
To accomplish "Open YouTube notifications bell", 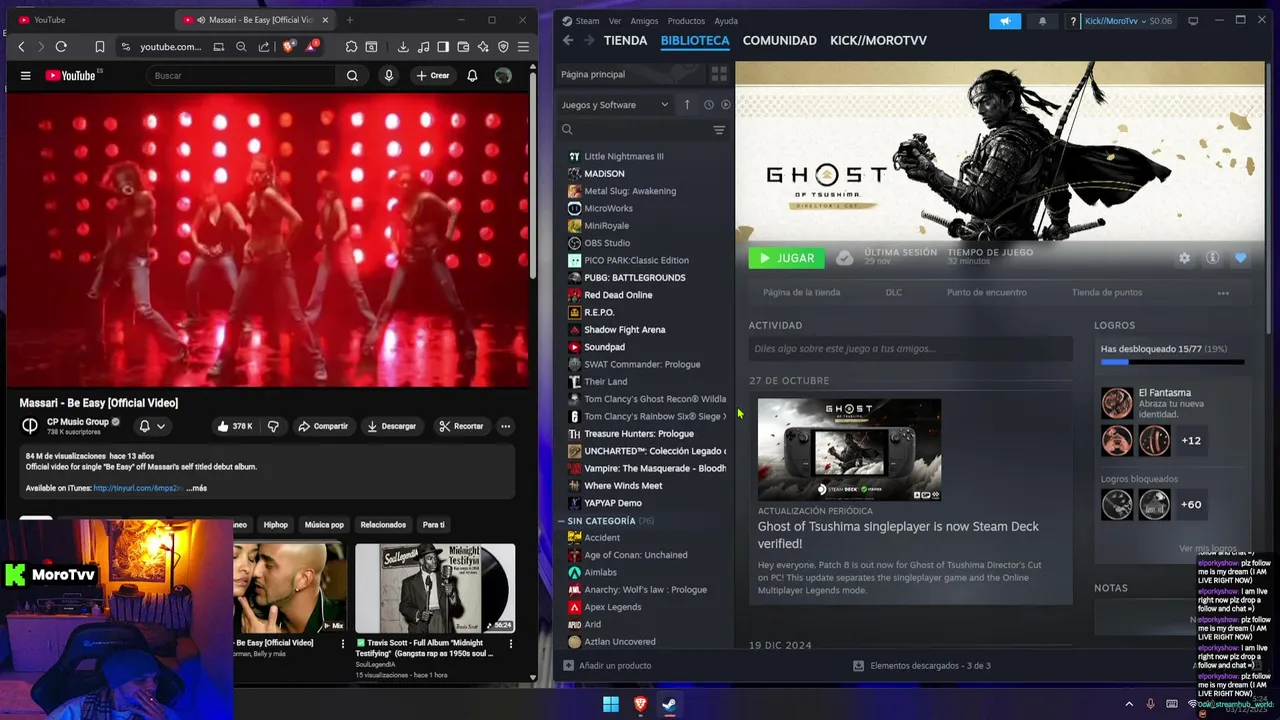I will pyautogui.click(x=472, y=76).
